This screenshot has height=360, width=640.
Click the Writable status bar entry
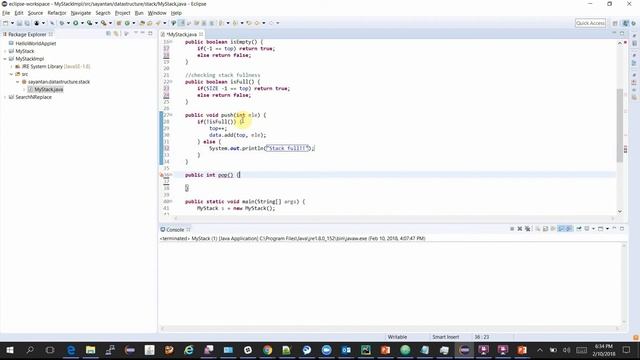point(397,337)
